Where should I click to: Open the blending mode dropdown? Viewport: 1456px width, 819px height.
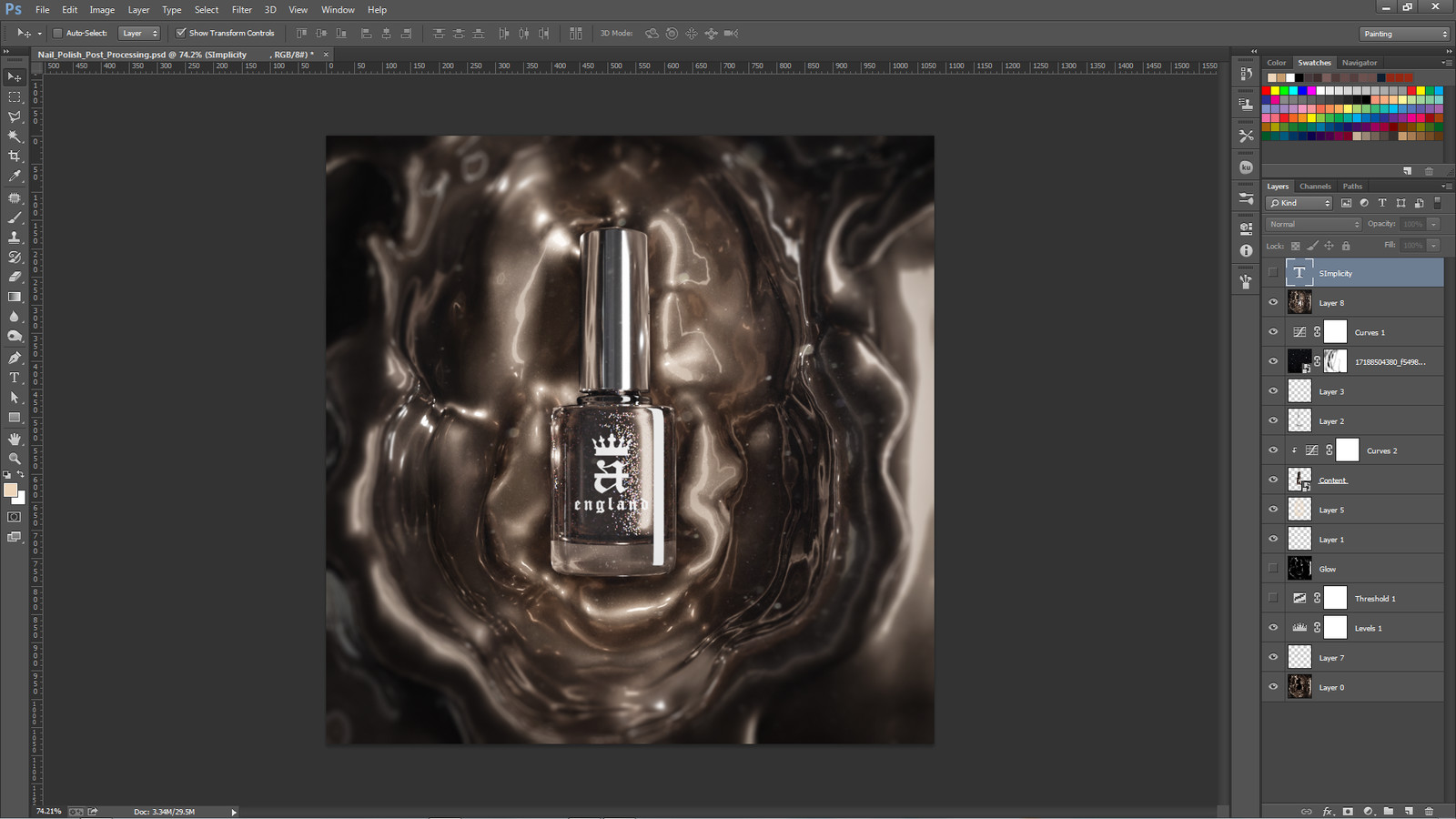coord(1312,223)
